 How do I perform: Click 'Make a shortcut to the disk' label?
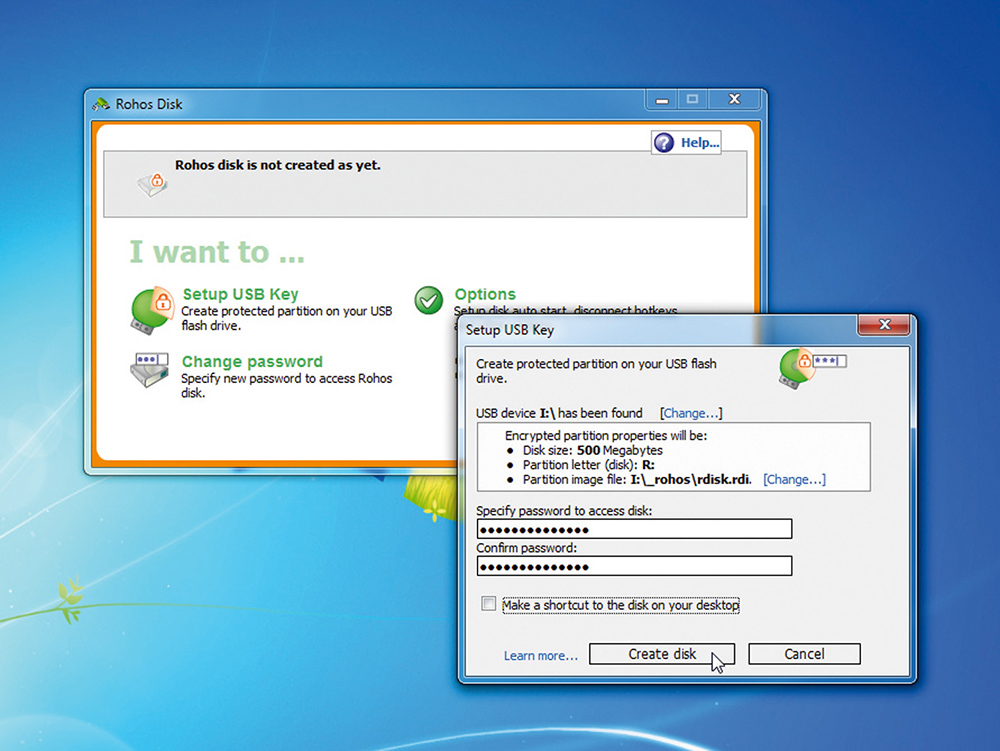(621, 604)
